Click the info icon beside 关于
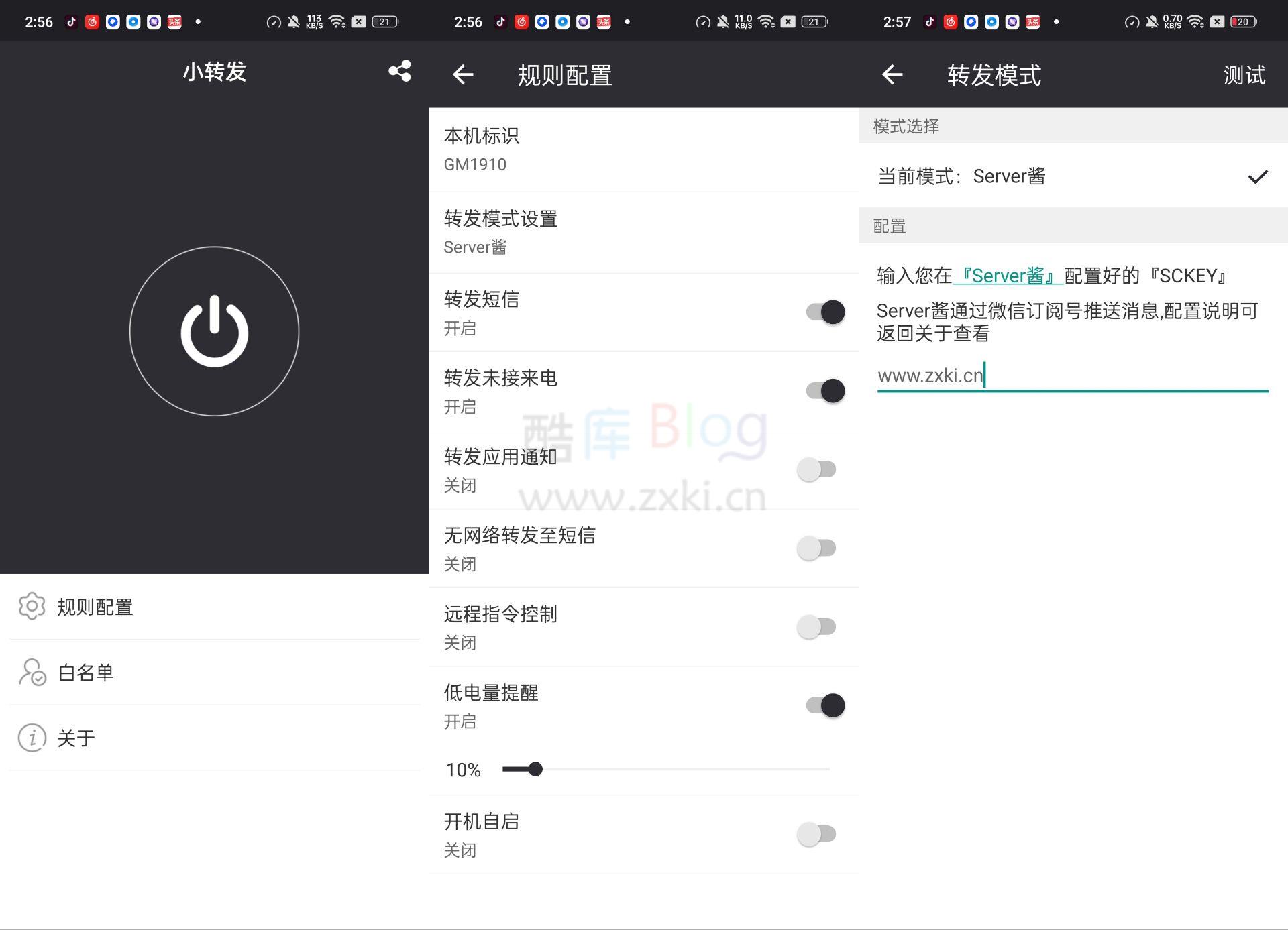 point(32,738)
